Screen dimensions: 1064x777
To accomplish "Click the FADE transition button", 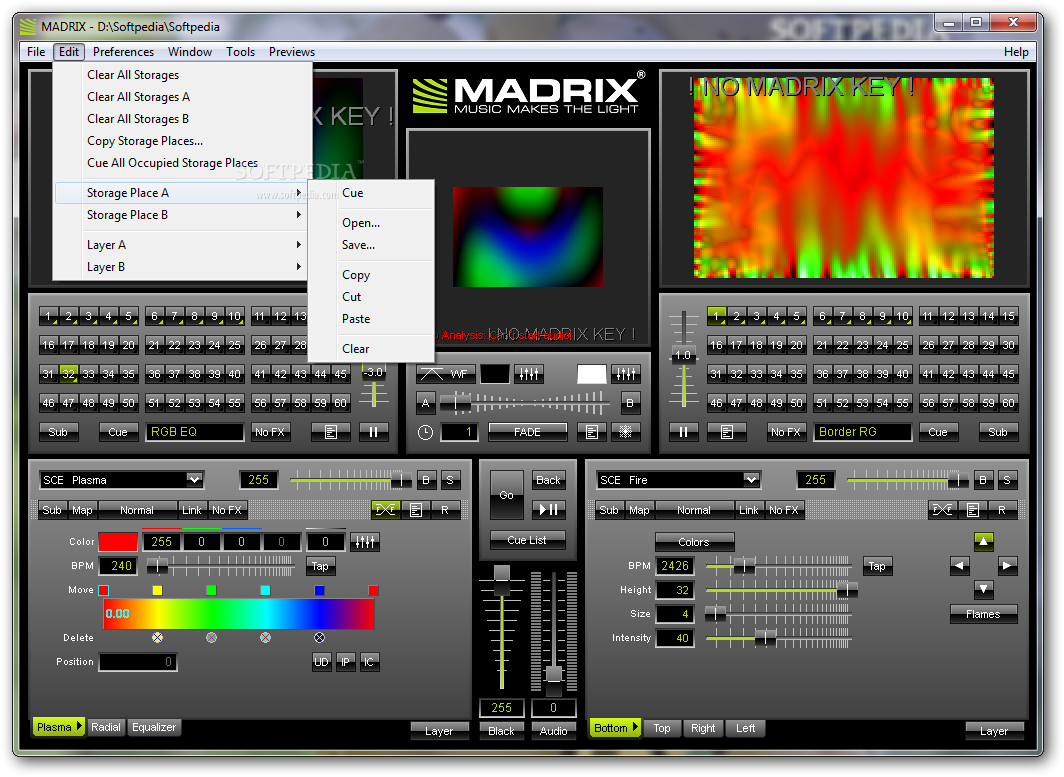I will pyautogui.click(x=527, y=432).
